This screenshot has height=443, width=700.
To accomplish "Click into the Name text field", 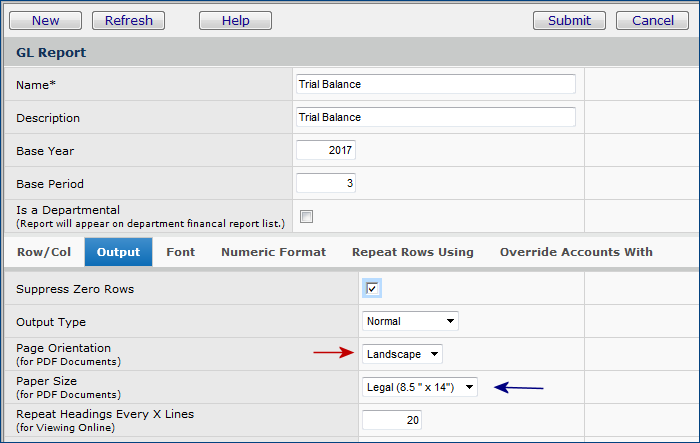I will pyautogui.click(x=435, y=84).
